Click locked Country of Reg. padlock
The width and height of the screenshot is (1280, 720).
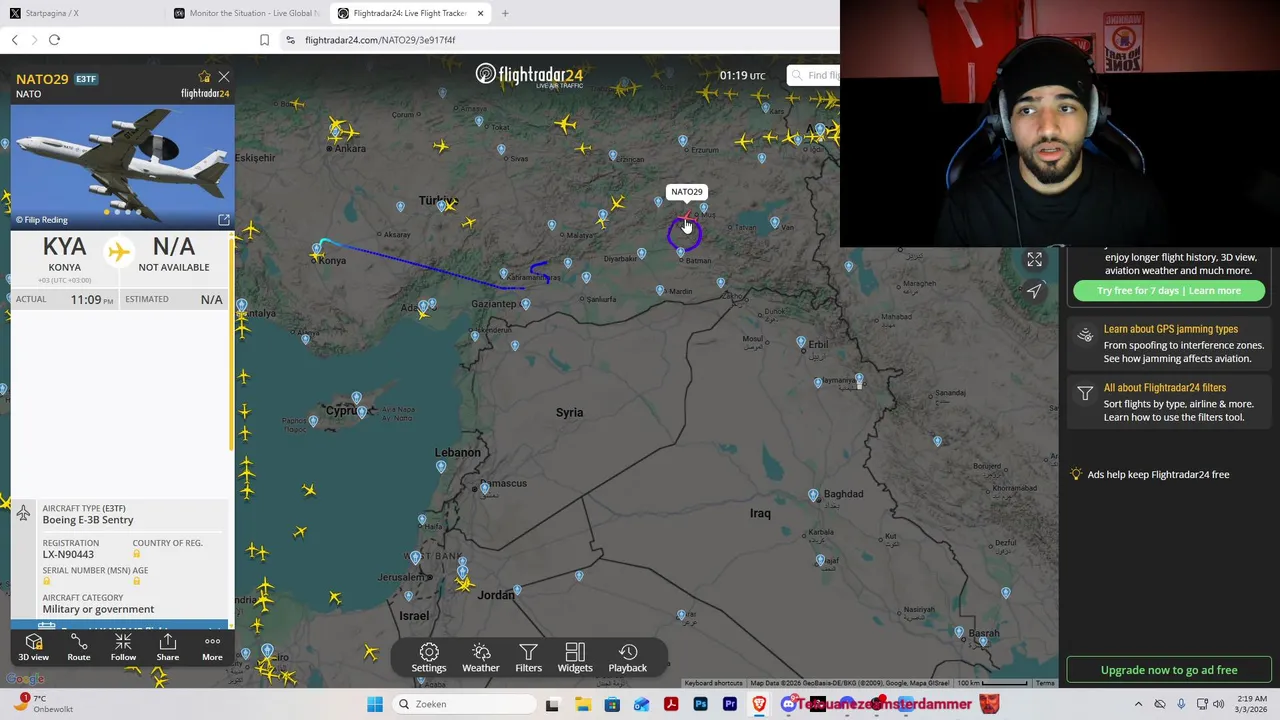point(136,554)
